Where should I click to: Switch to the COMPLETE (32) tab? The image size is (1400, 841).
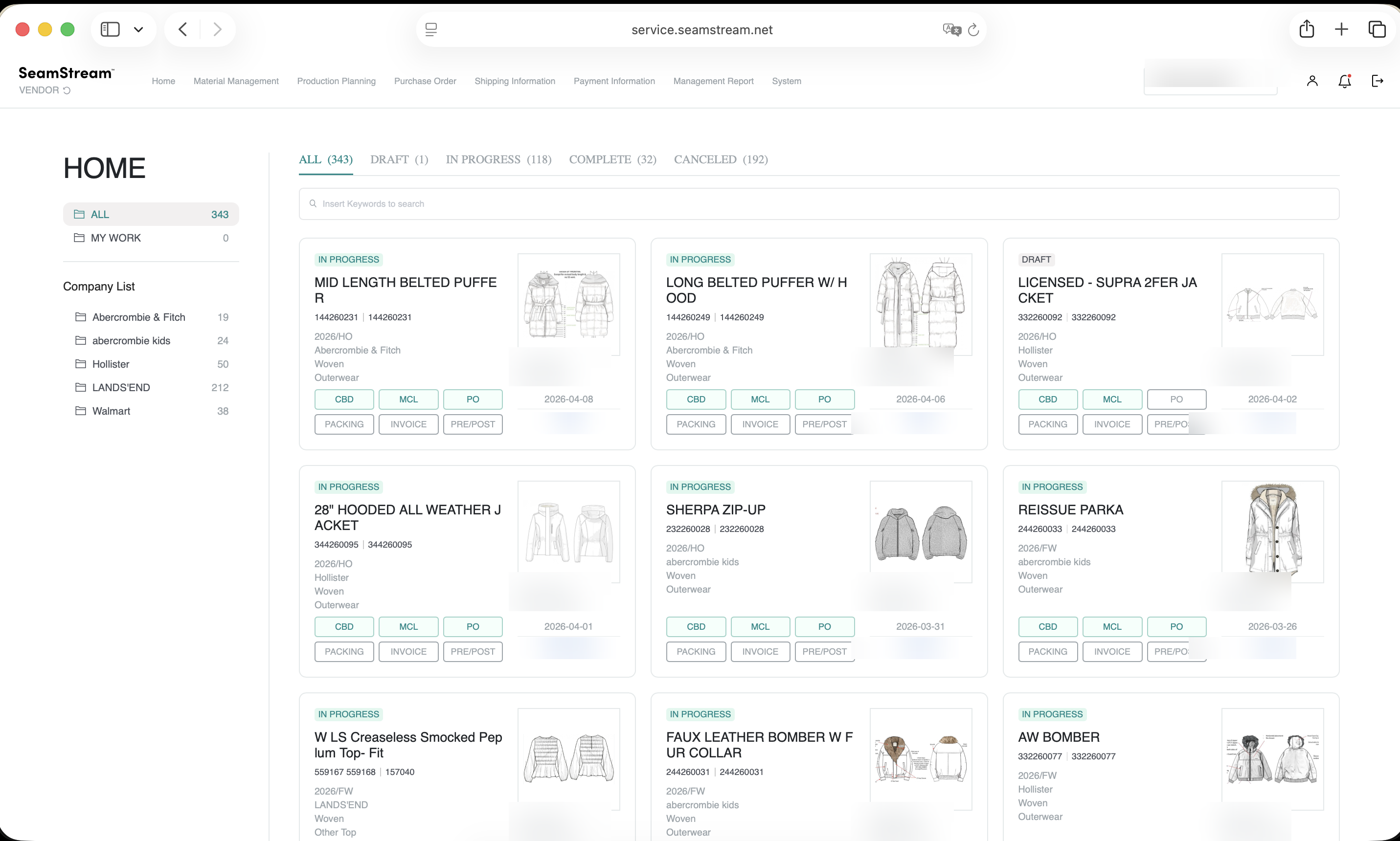(613, 160)
